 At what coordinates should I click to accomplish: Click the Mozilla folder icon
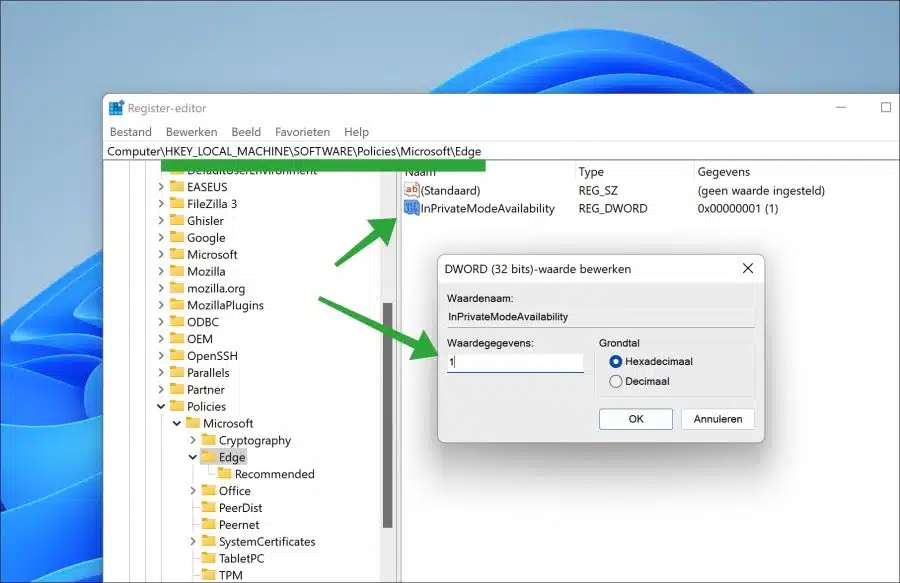point(177,271)
